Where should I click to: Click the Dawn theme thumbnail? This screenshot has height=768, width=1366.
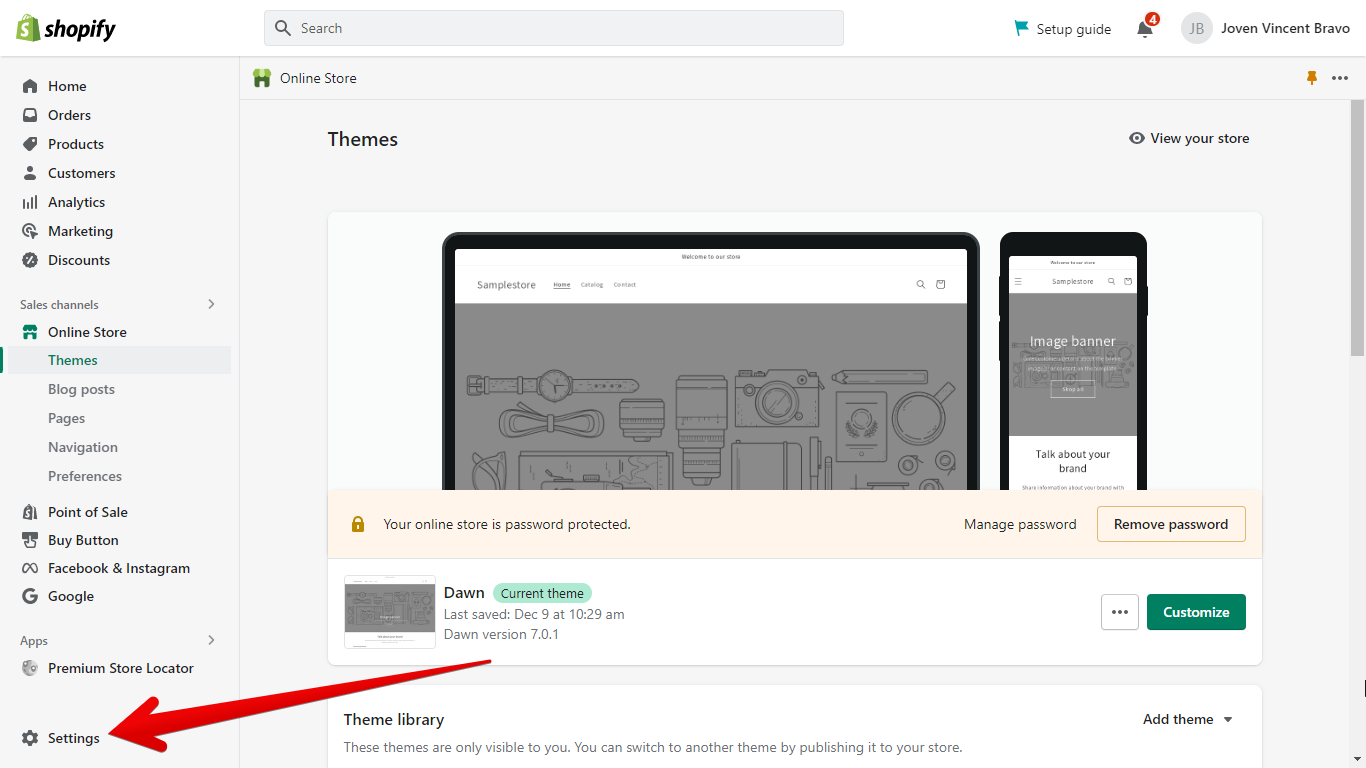click(x=390, y=611)
